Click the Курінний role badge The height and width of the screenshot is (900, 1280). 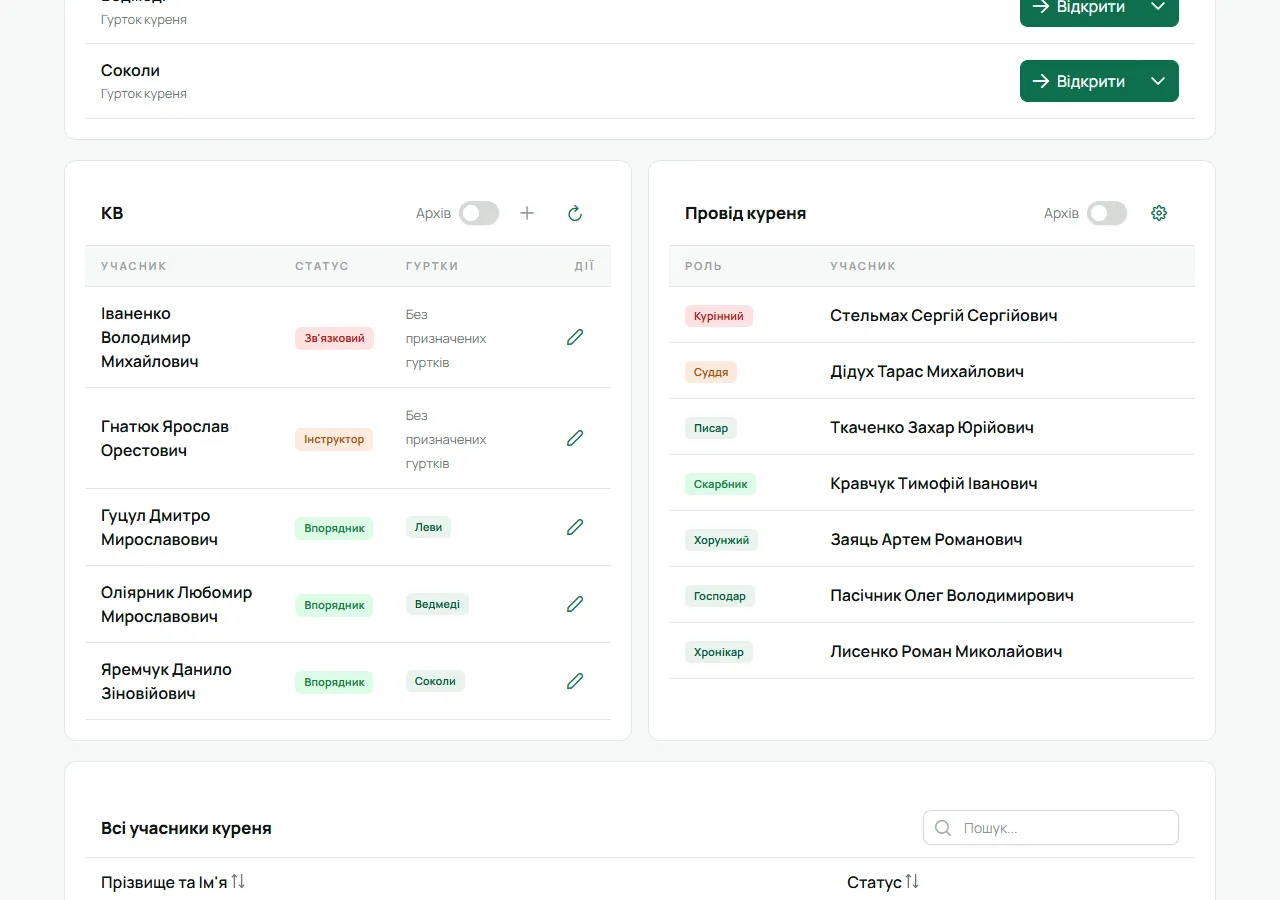point(719,316)
